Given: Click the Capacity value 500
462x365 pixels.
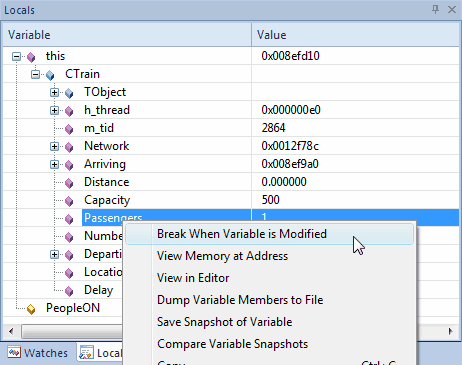Looking at the screenshot, I should tap(270, 200).
